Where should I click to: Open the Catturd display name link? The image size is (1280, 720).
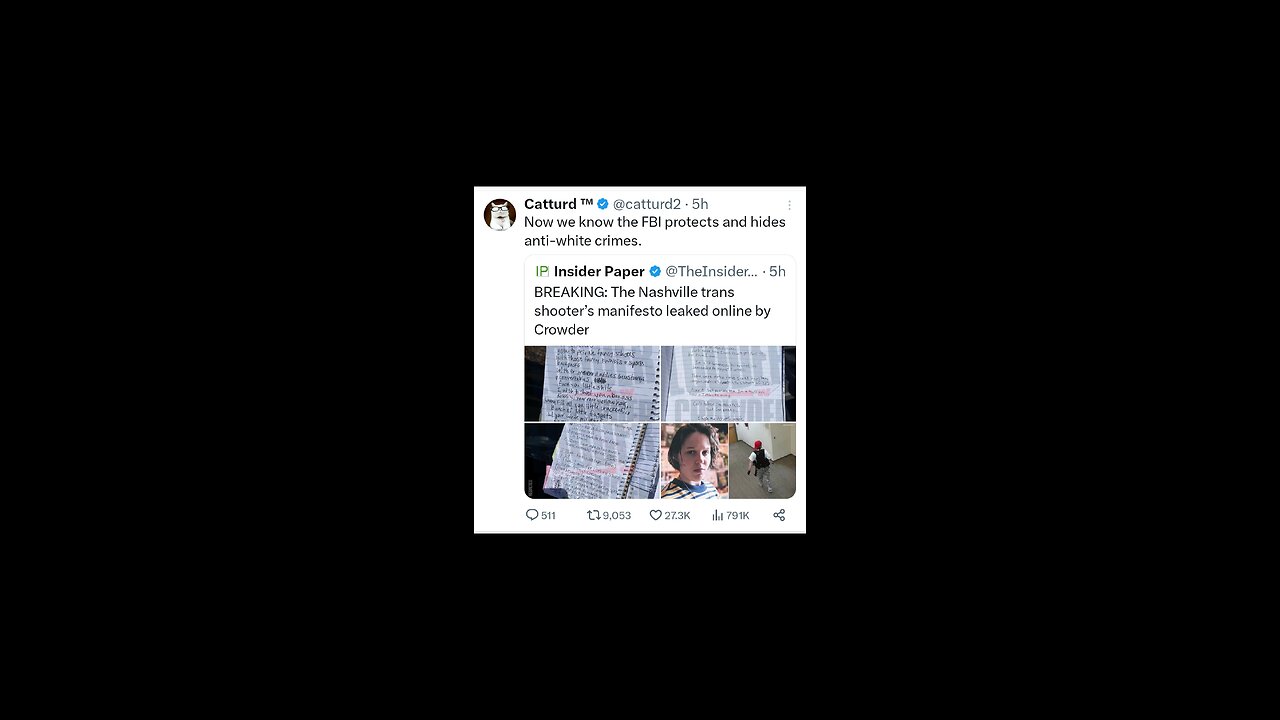click(x=559, y=204)
